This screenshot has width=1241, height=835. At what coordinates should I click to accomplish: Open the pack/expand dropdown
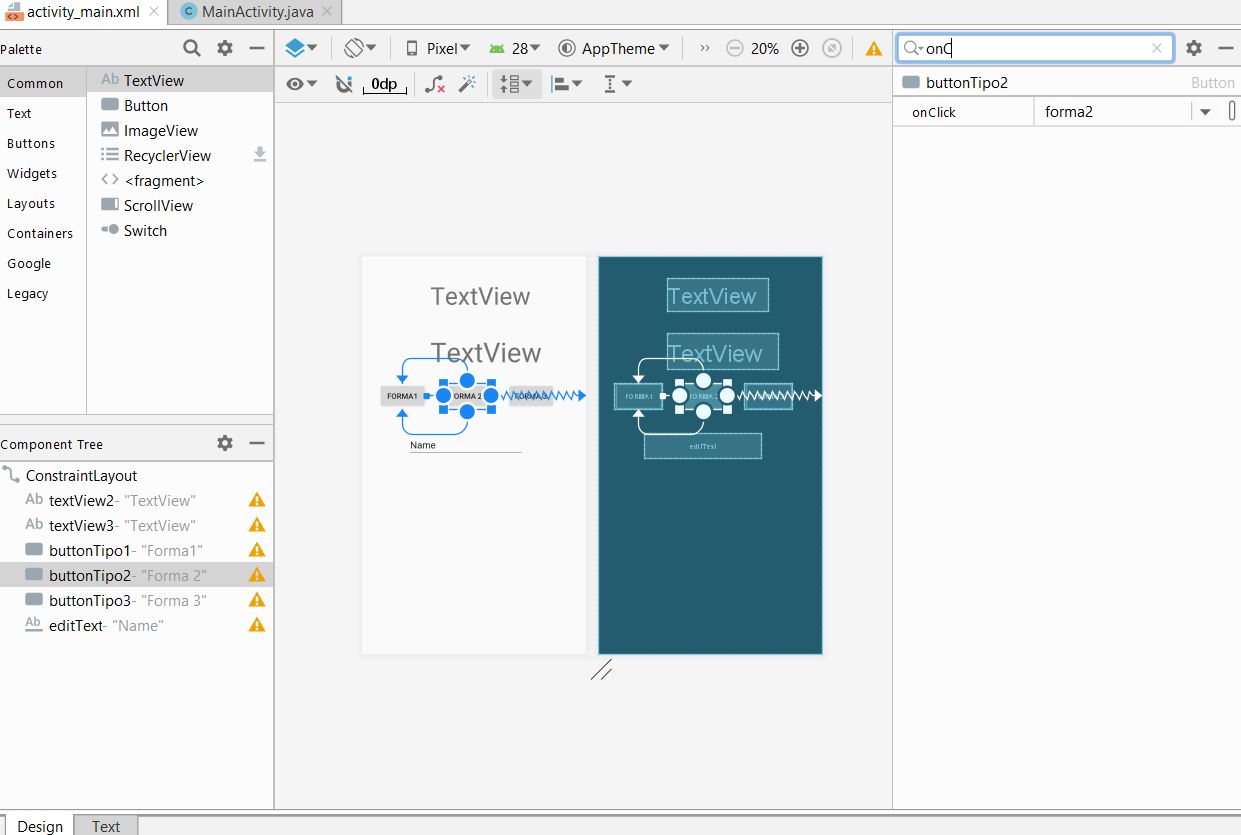click(516, 84)
